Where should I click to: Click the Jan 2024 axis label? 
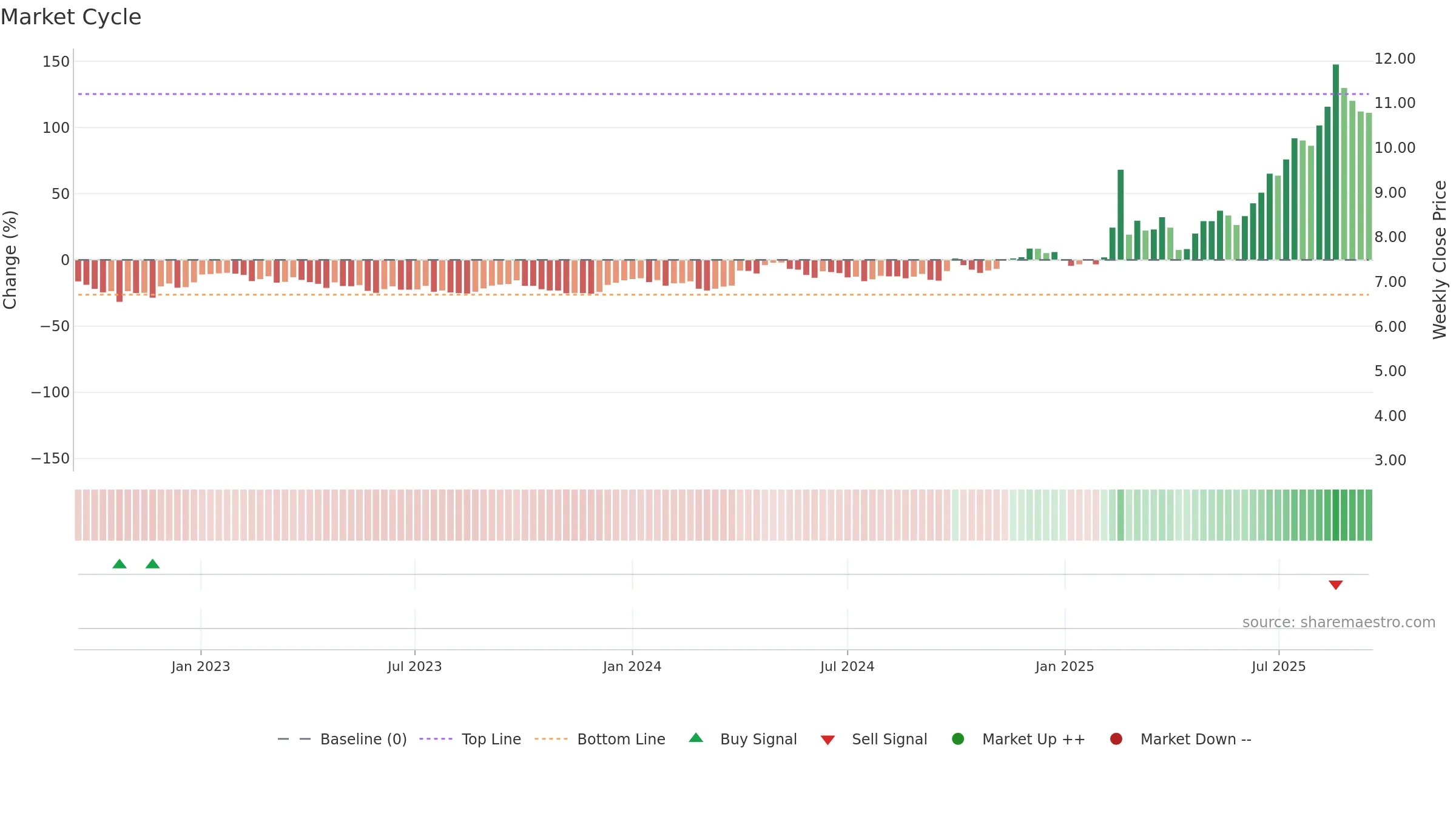(x=632, y=667)
